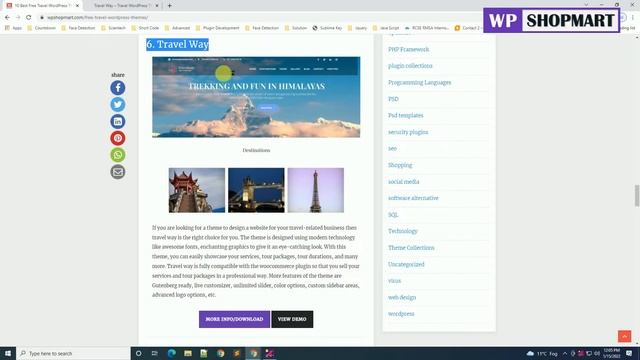Open File Explorer from the taskbar

coord(188,353)
